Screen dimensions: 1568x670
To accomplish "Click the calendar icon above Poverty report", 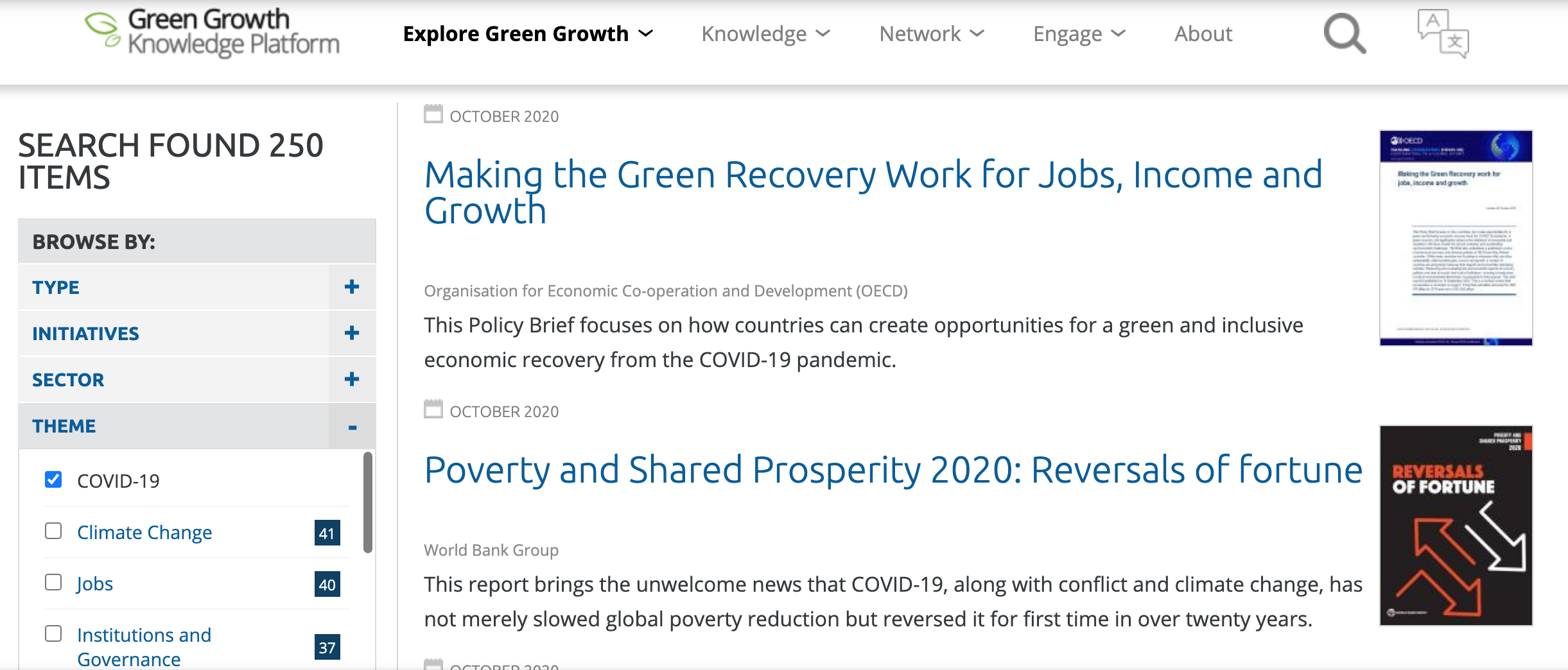I will point(433,409).
